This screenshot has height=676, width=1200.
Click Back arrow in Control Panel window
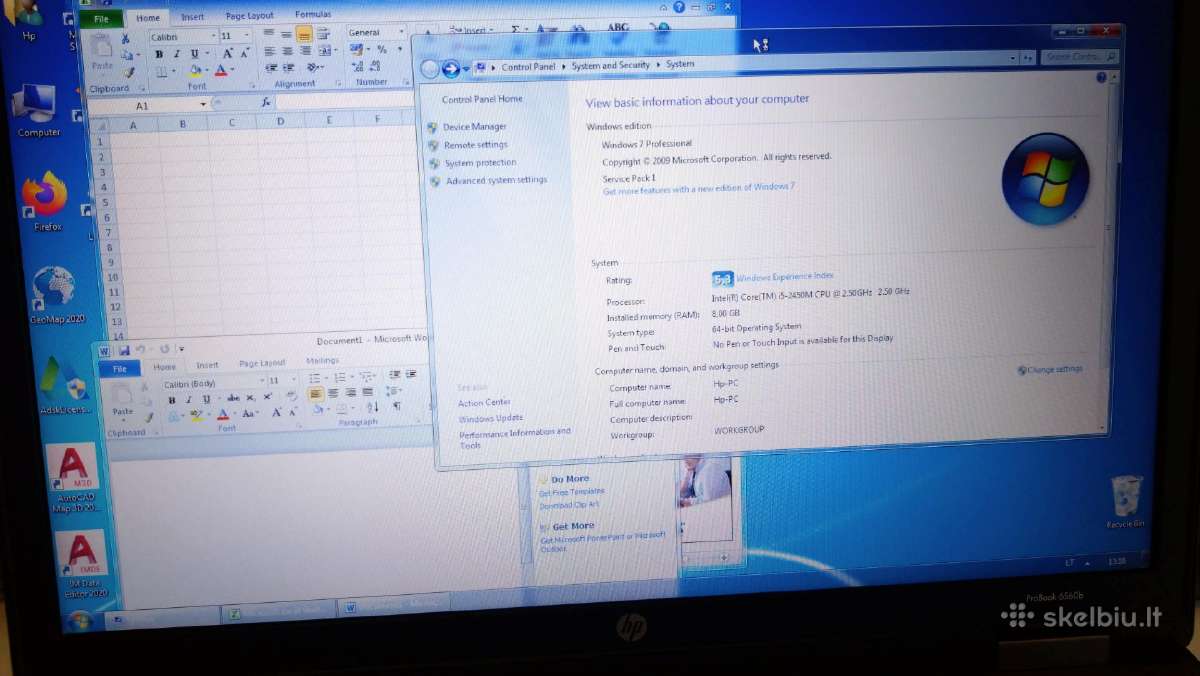click(x=430, y=68)
